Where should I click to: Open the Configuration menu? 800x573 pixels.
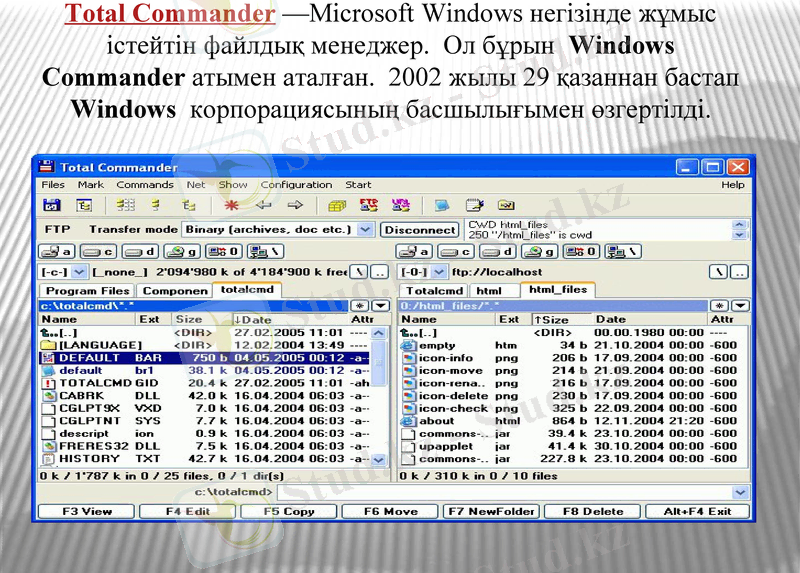point(296,185)
